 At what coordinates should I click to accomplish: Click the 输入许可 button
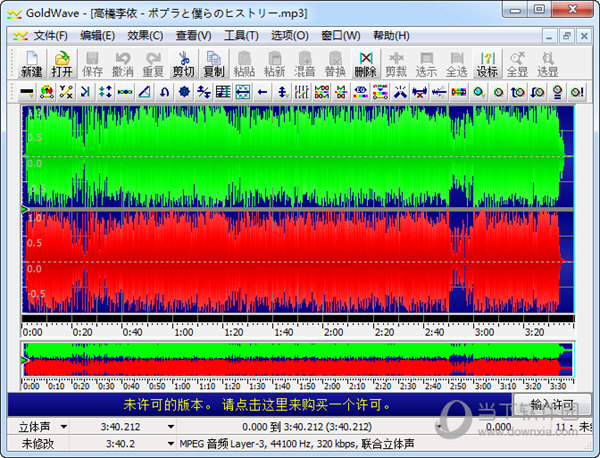pos(552,405)
